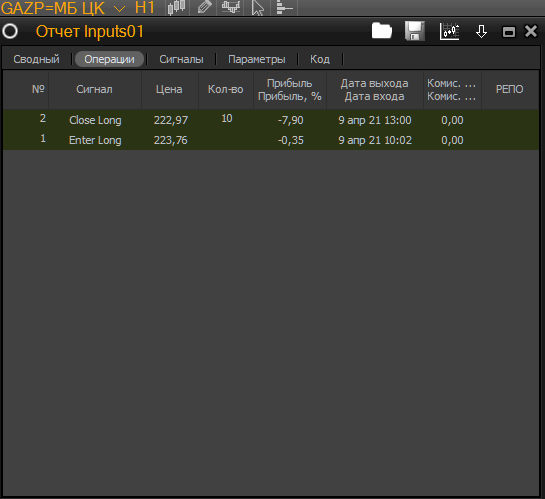Switch to the Сводный tab

coord(36,59)
